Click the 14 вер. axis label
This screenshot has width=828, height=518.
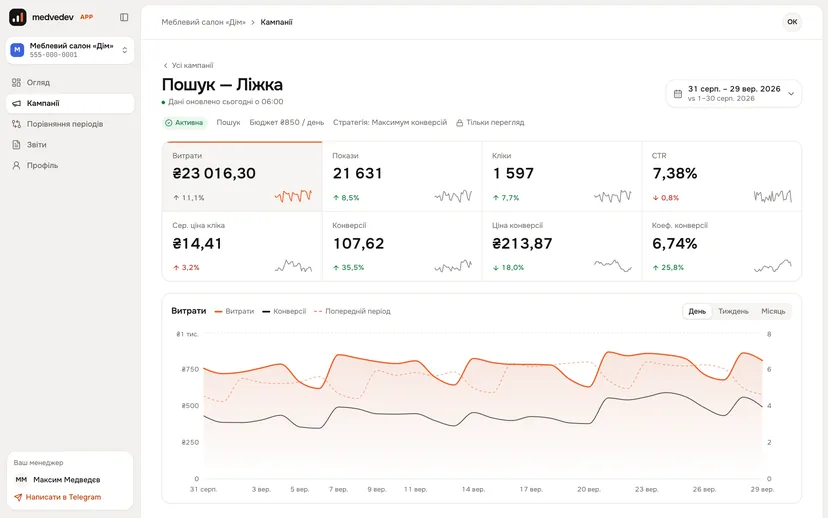point(473,489)
